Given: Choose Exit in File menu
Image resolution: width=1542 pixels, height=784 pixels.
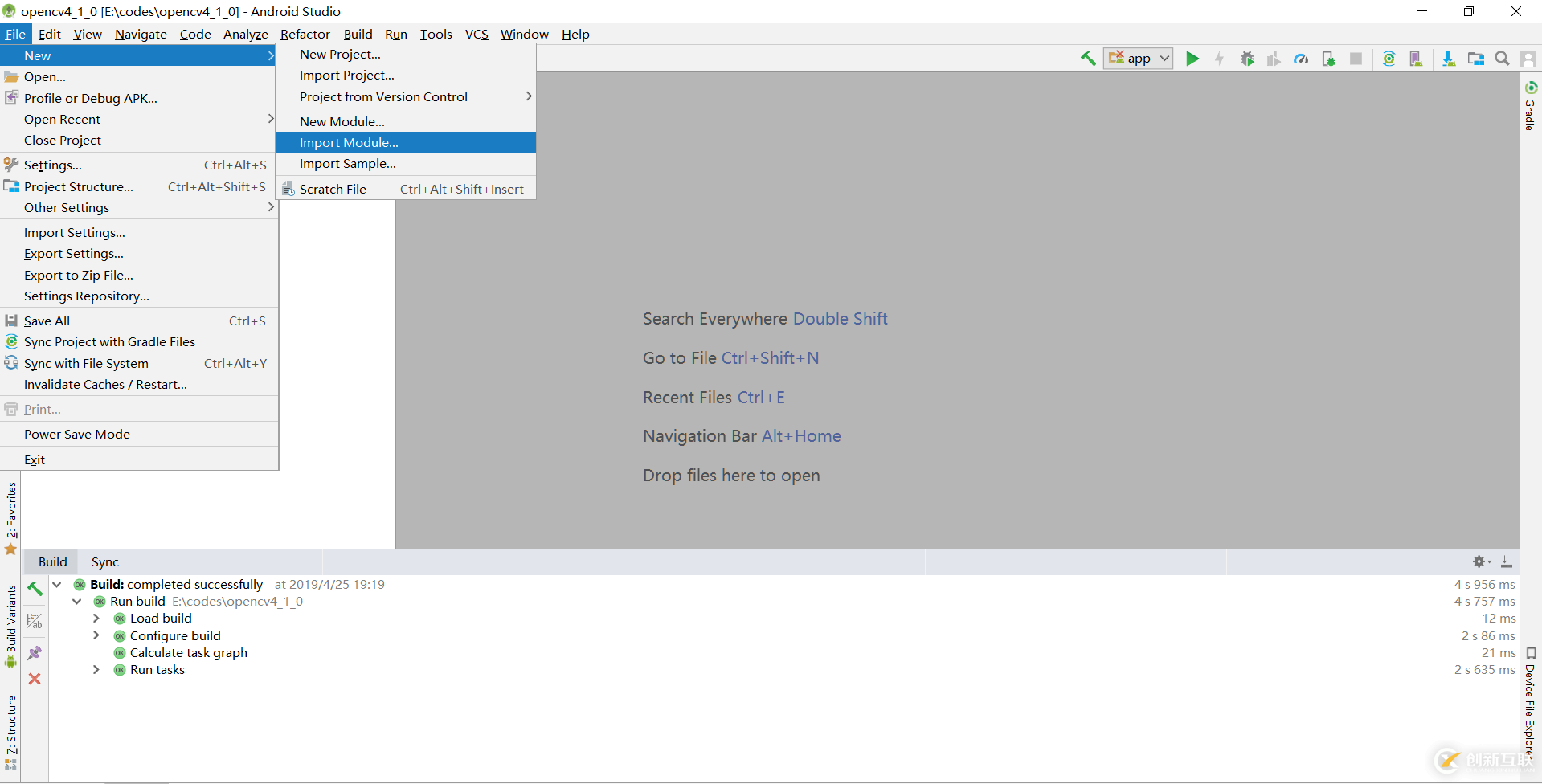Looking at the screenshot, I should (x=139, y=459).
